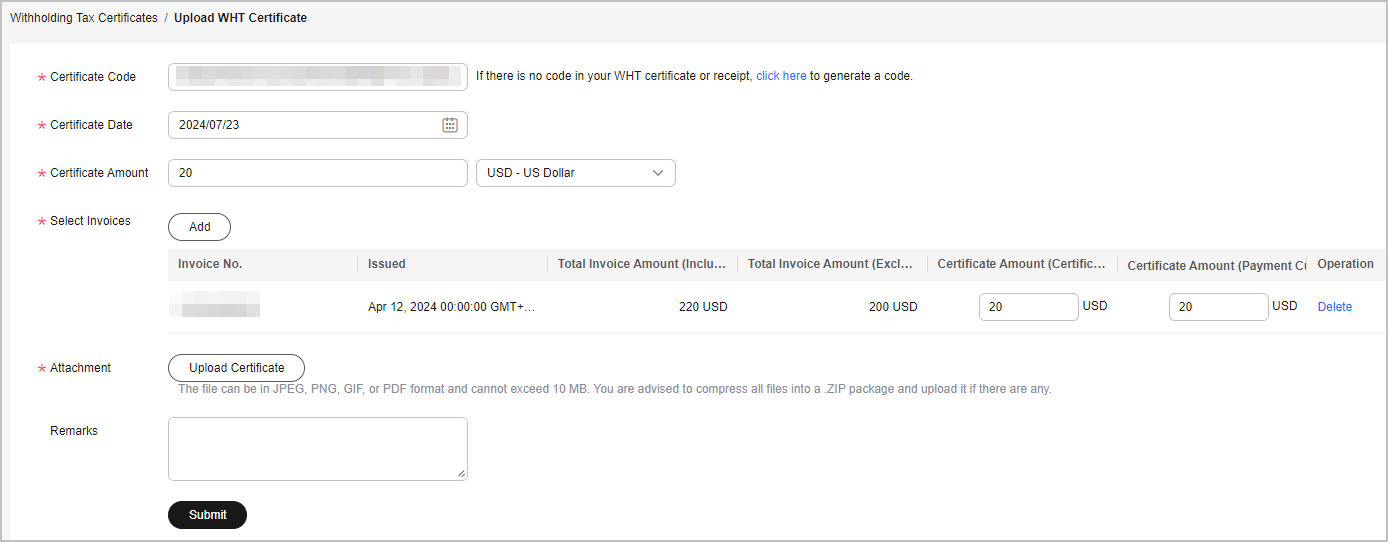The image size is (1388, 542).
Task: Click the Issued column header
Action: (x=387, y=264)
